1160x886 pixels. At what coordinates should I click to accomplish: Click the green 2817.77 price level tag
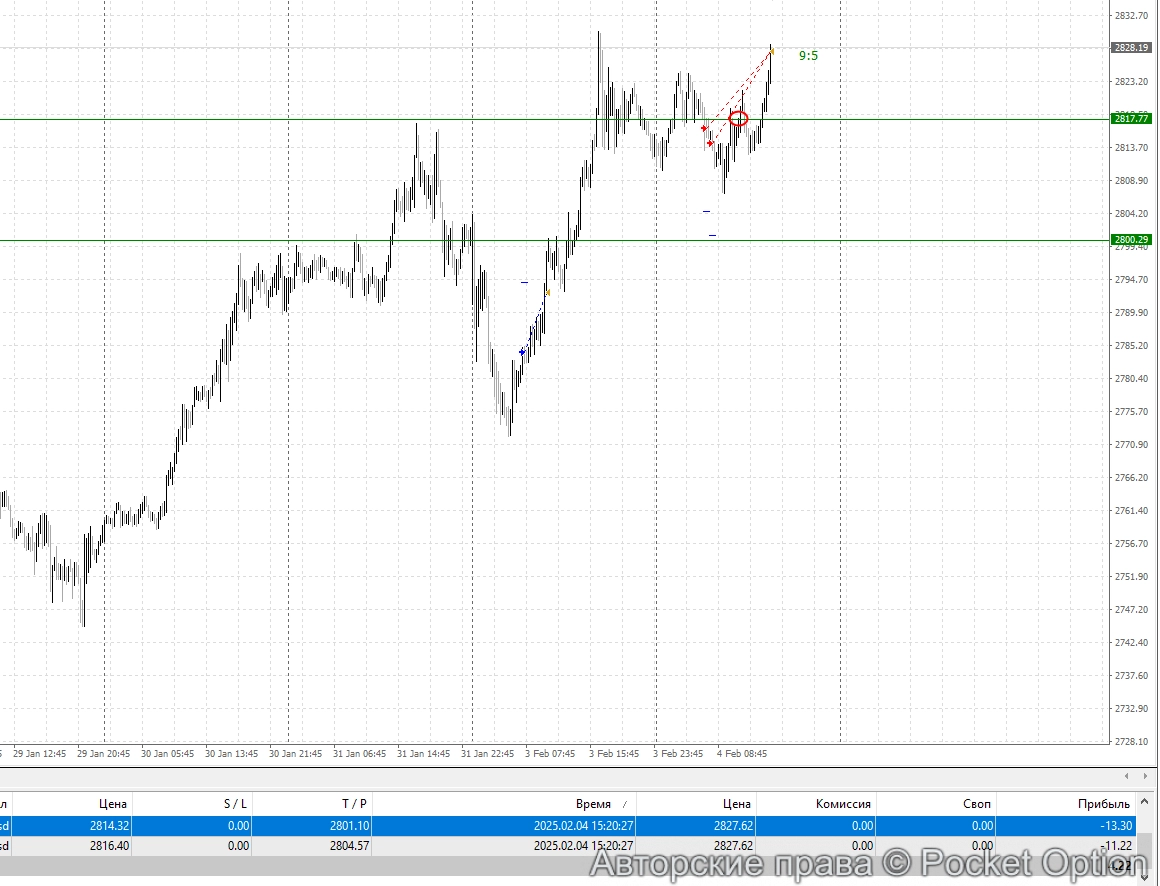pyautogui.click(x=1131, y=119)
